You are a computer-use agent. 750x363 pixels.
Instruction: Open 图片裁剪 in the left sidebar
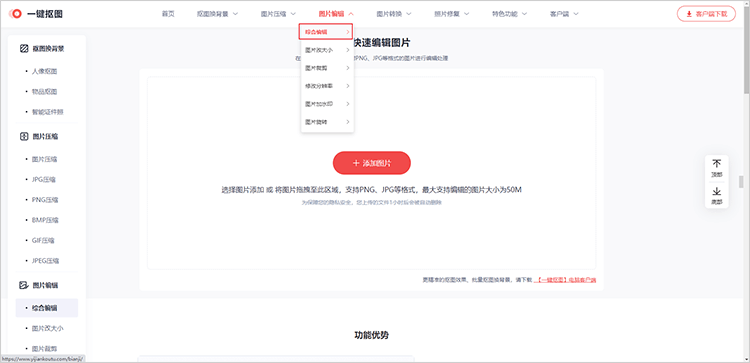click(x=44, y=349)
